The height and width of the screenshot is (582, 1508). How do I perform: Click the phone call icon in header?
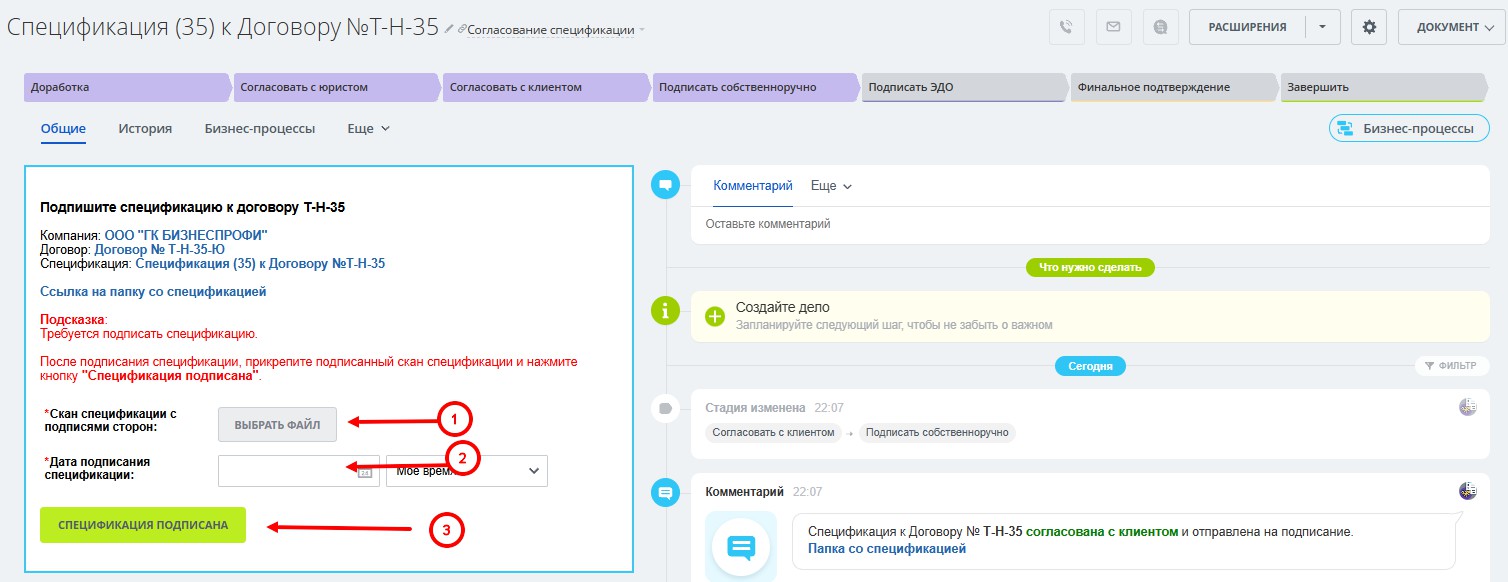[x=1067, y=27]
